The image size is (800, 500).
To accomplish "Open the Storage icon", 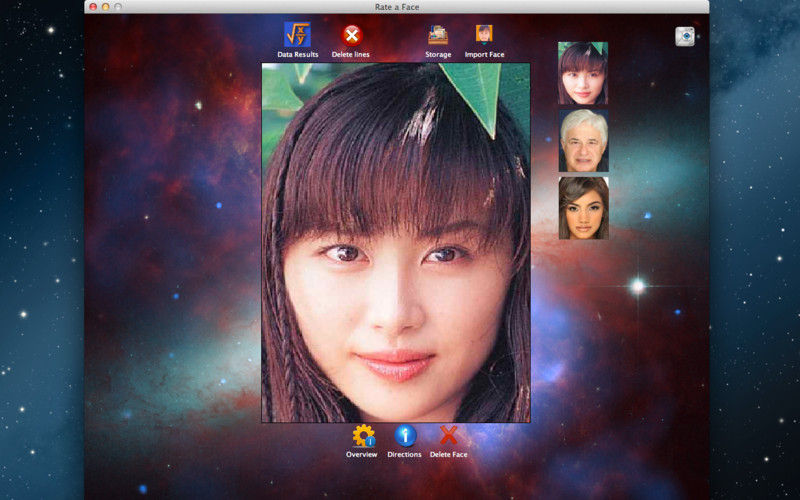I will click(438, 35).
